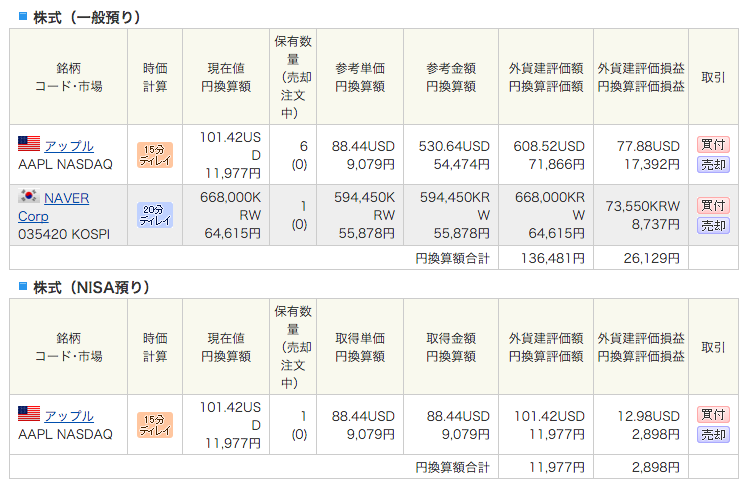Click the blue square beside 株式（一般預り）
This screenshot has width=752, height=500.
tap(23, 16)
